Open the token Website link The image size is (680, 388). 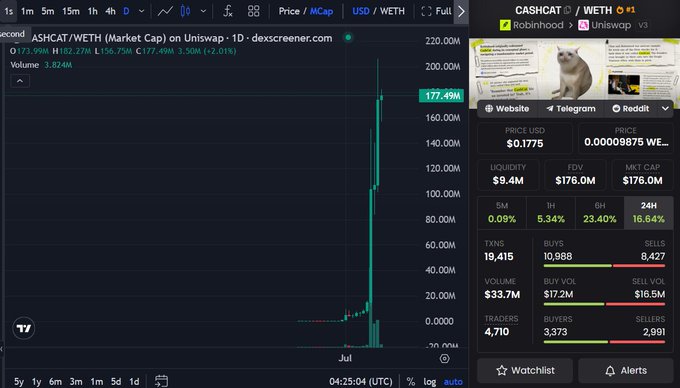(507, 109)
